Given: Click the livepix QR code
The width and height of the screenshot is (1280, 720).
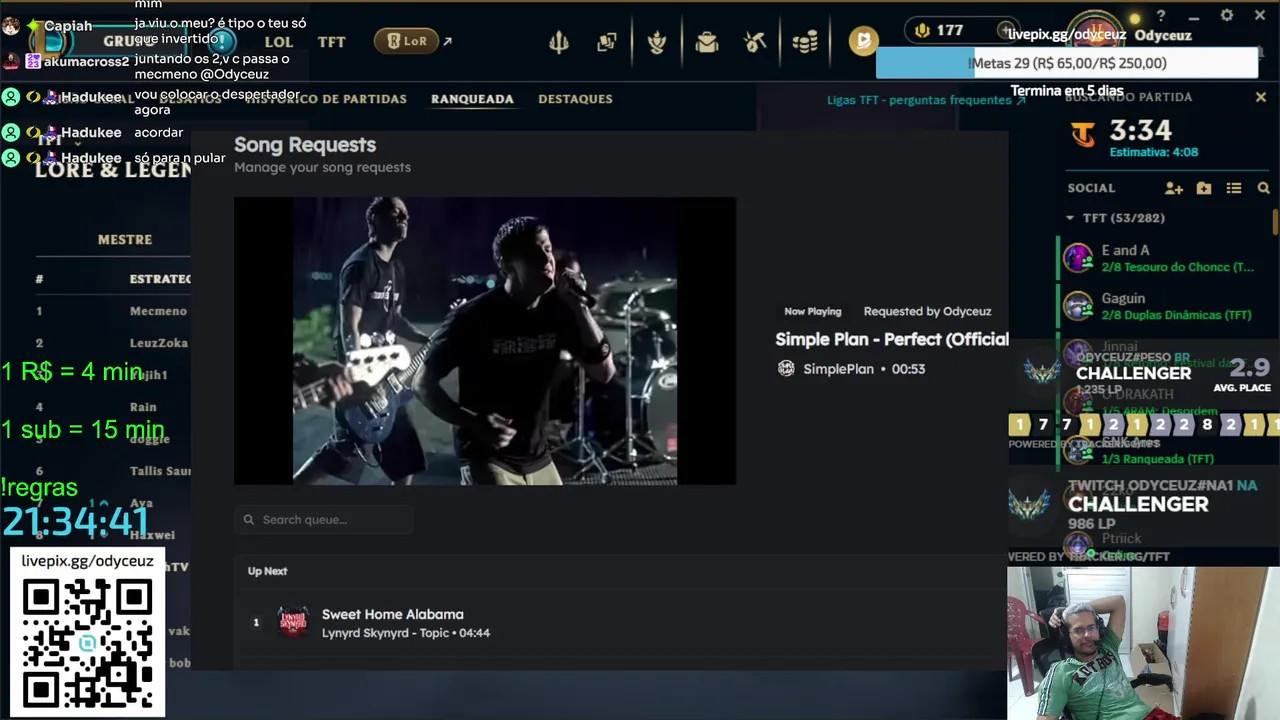Looking at the screenshot, I should pyautogui.click(x=88, y=645).
